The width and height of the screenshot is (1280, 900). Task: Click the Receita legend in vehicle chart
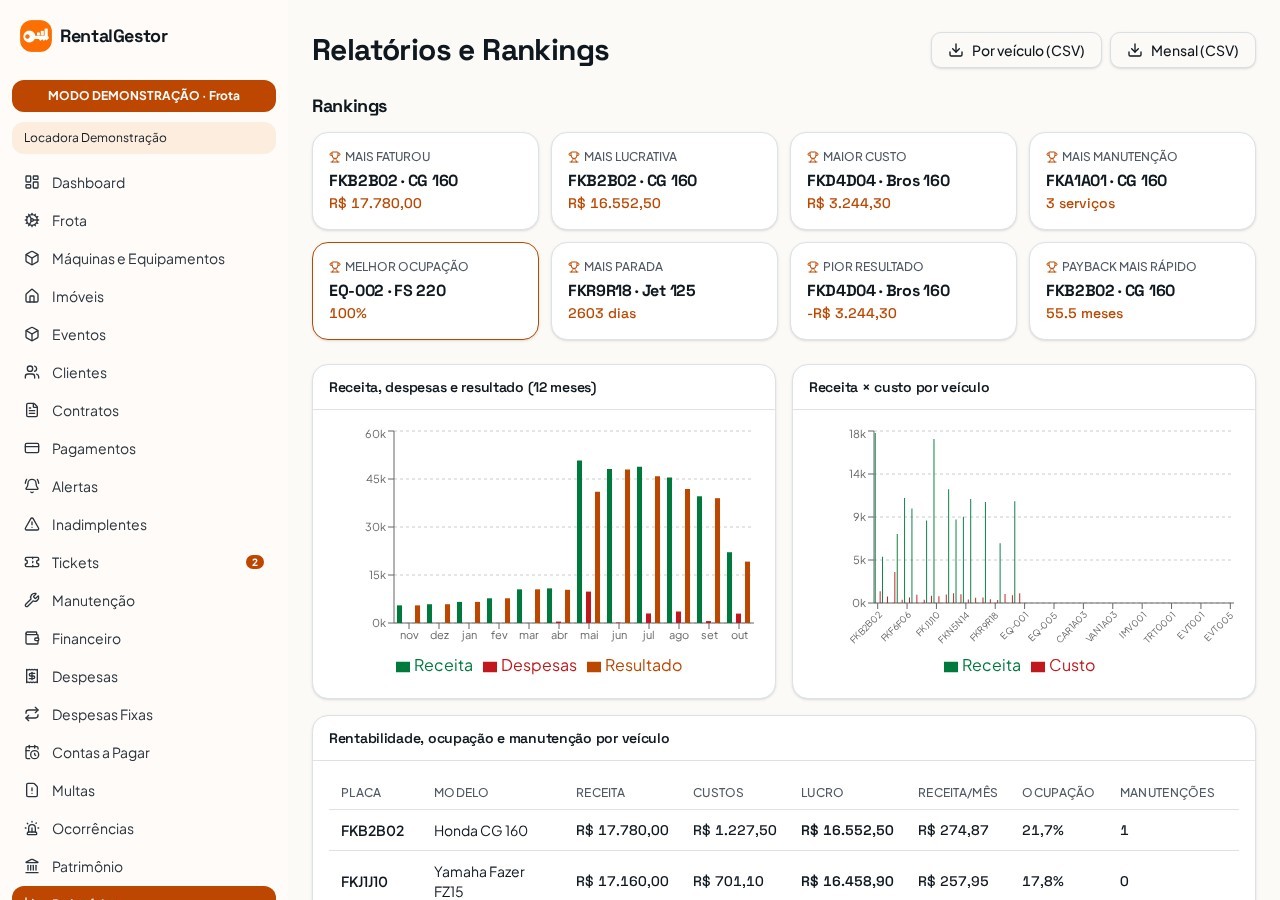tap(982, 665)
